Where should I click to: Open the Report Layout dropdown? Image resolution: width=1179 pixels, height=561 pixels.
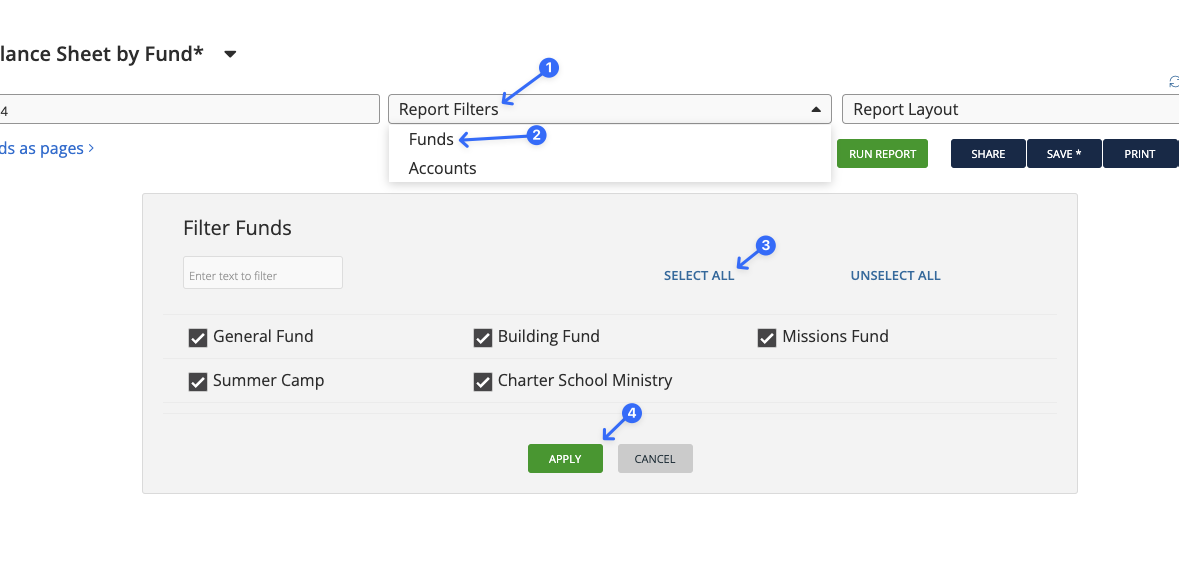coord(1010,109)
